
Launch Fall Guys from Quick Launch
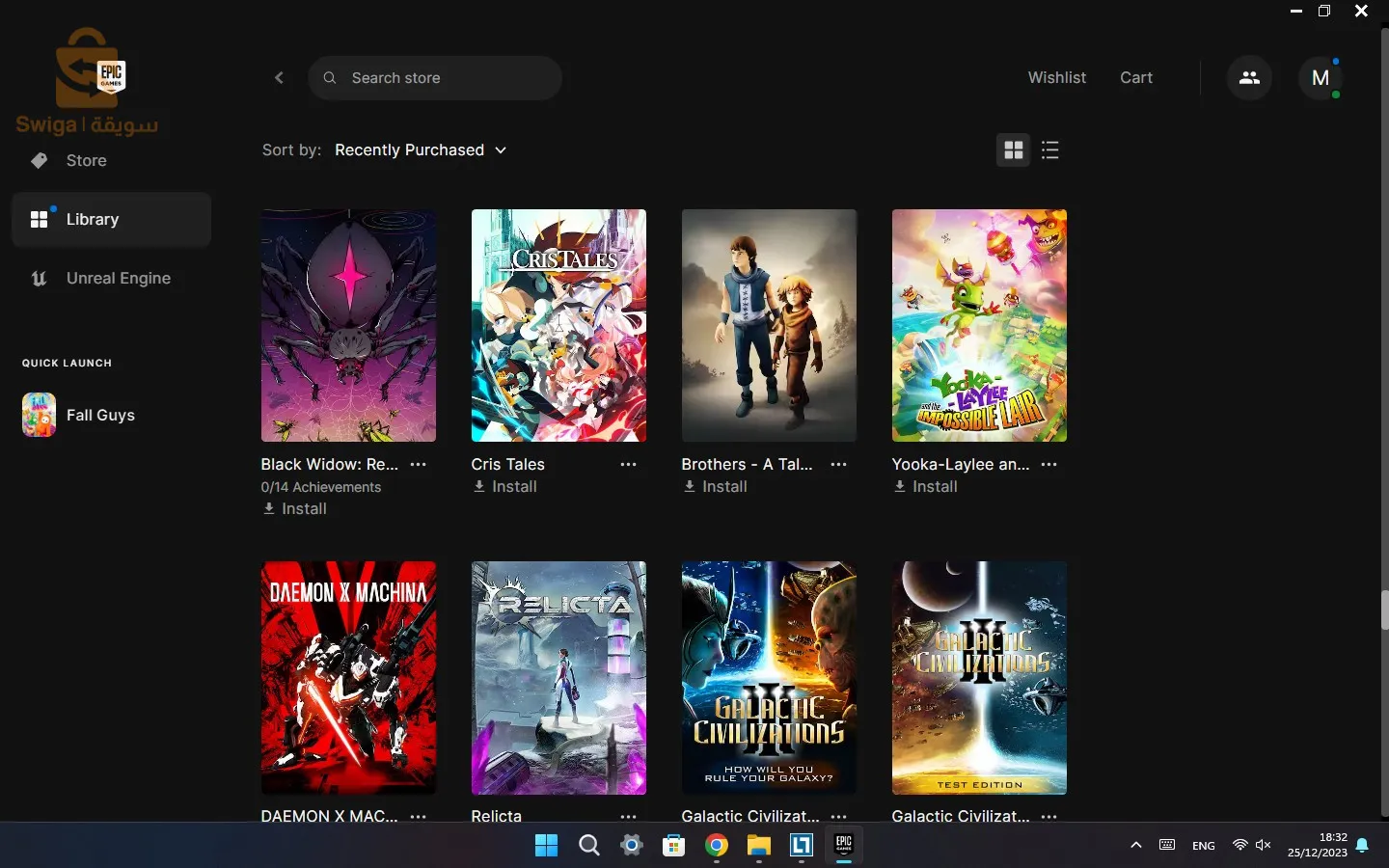tap(100, 416)
